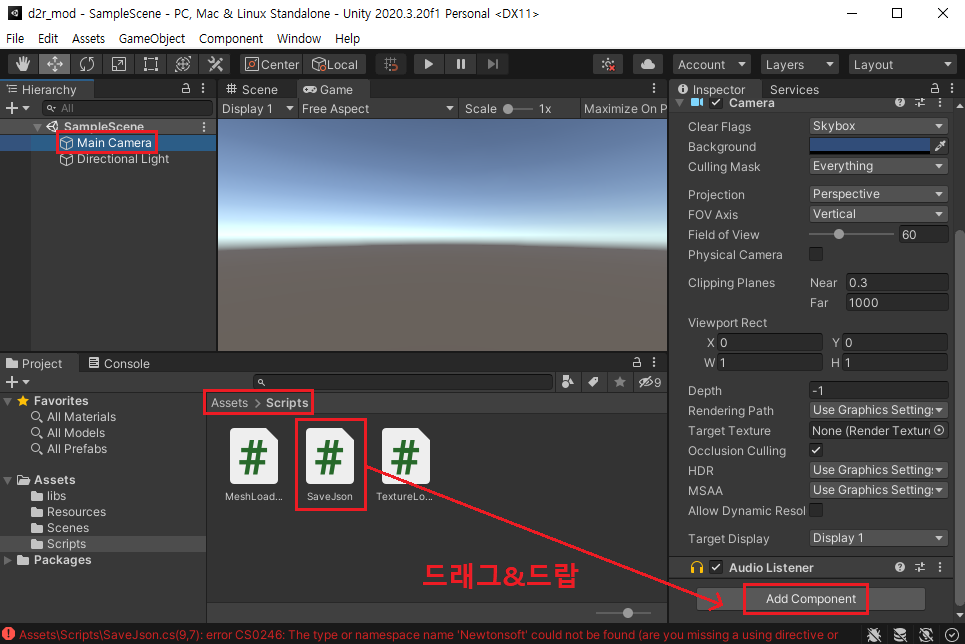965x644 pixels.
Task: Open Target Display dropdown
Action: 878,538
